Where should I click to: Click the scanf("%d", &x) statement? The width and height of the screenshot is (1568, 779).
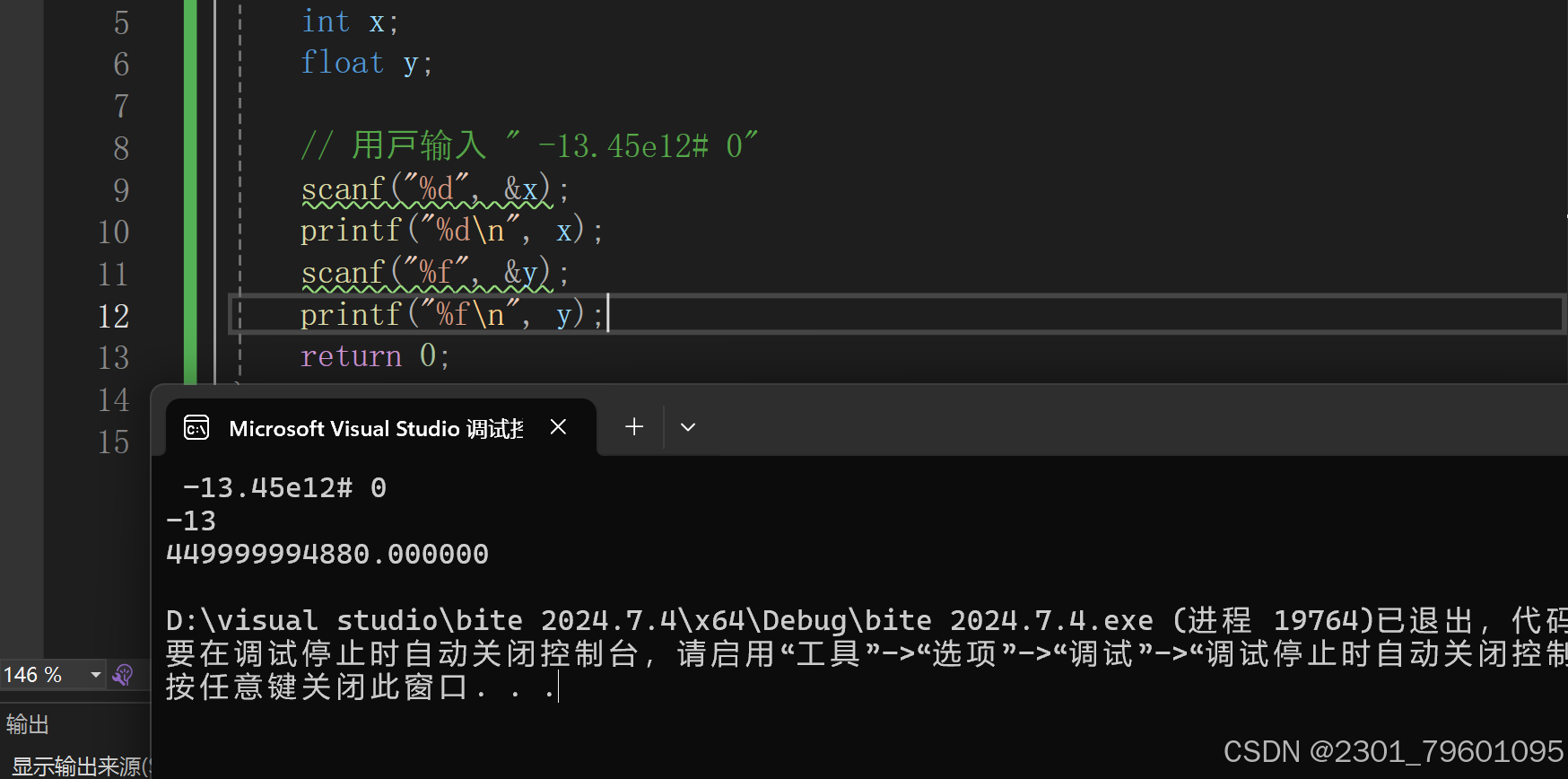click(434, 189)
